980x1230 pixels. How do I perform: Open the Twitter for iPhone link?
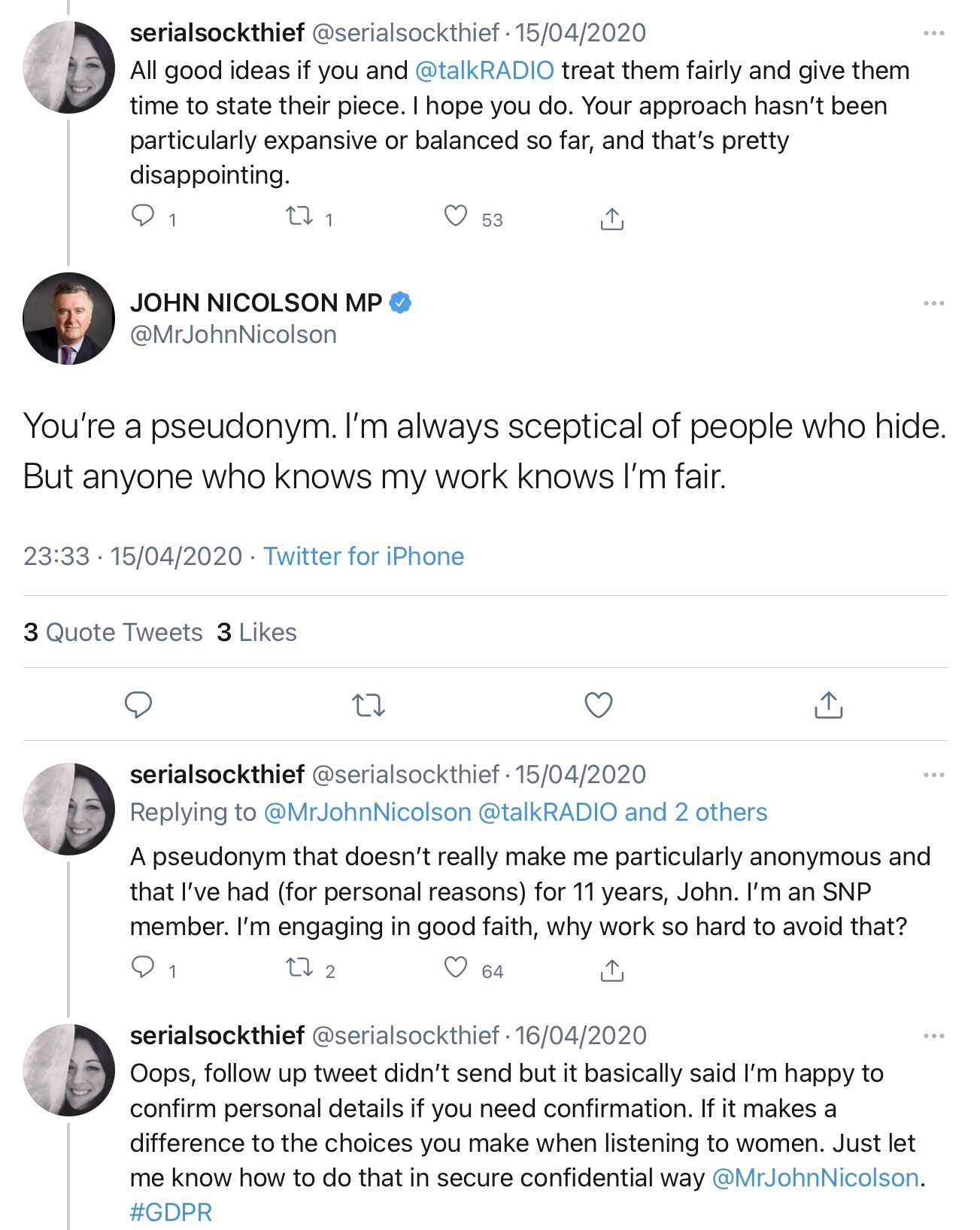click(x=363, y=556)
